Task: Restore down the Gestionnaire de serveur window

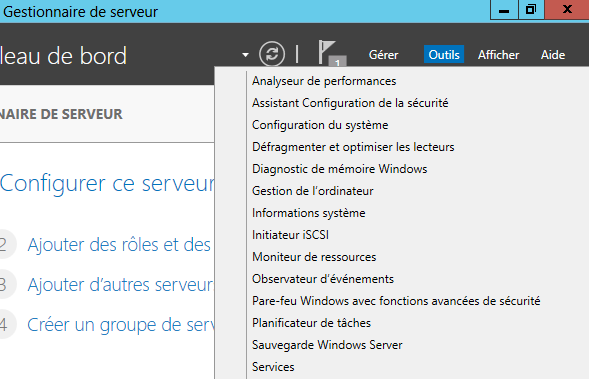Action: [x=531, y=10]
